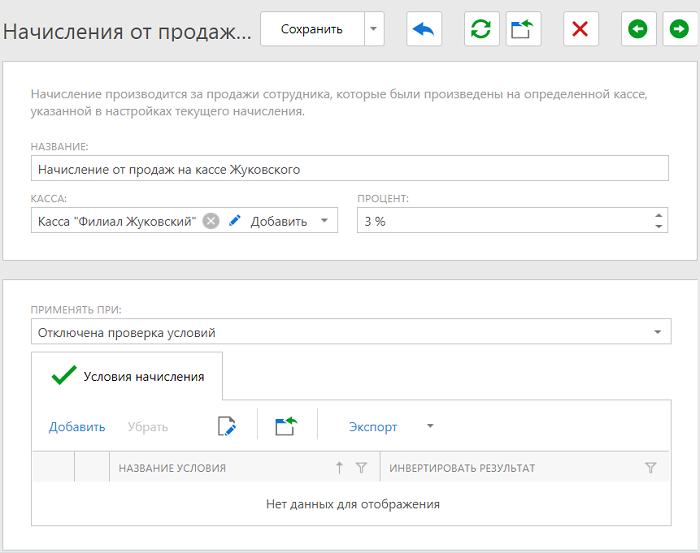Click the Нет данных для отображения text

(353, 504)
